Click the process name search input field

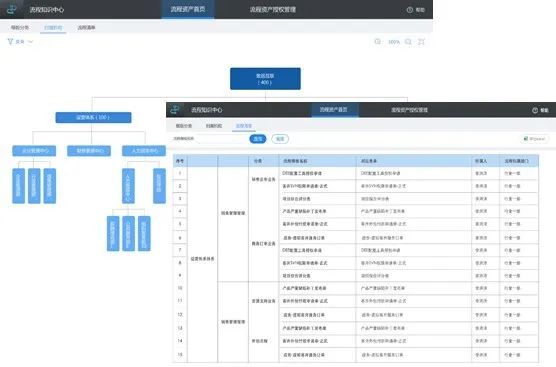(222, 139)
